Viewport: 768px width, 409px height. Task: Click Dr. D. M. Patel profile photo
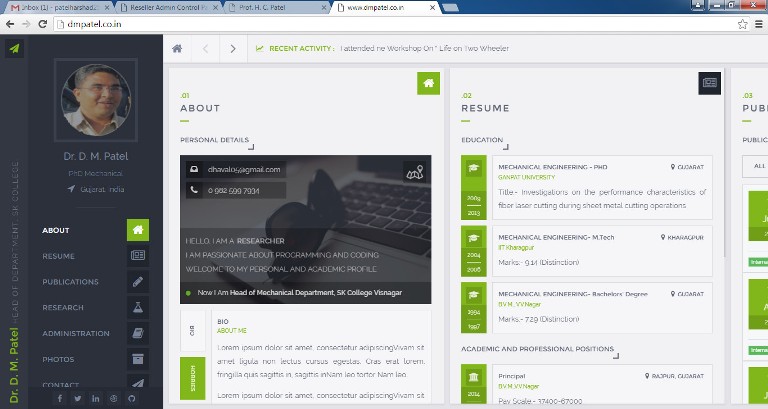[98, 101]
